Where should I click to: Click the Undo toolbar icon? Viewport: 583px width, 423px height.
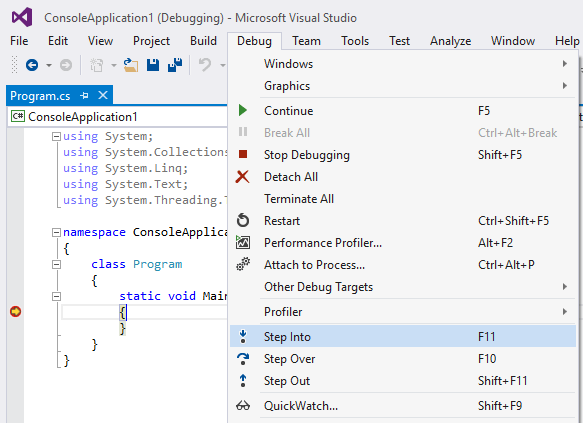[x=205, y=65]
